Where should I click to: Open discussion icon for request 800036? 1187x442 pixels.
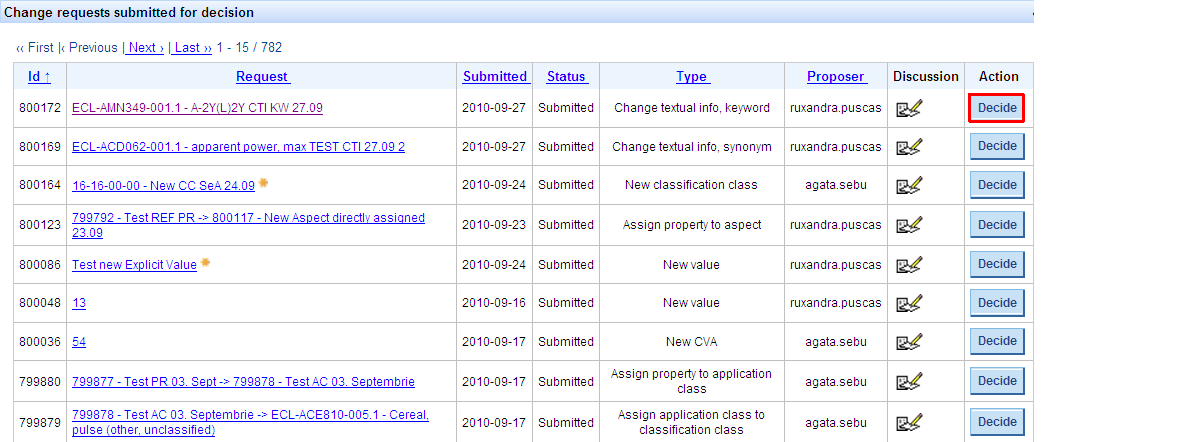click(908, 342)
